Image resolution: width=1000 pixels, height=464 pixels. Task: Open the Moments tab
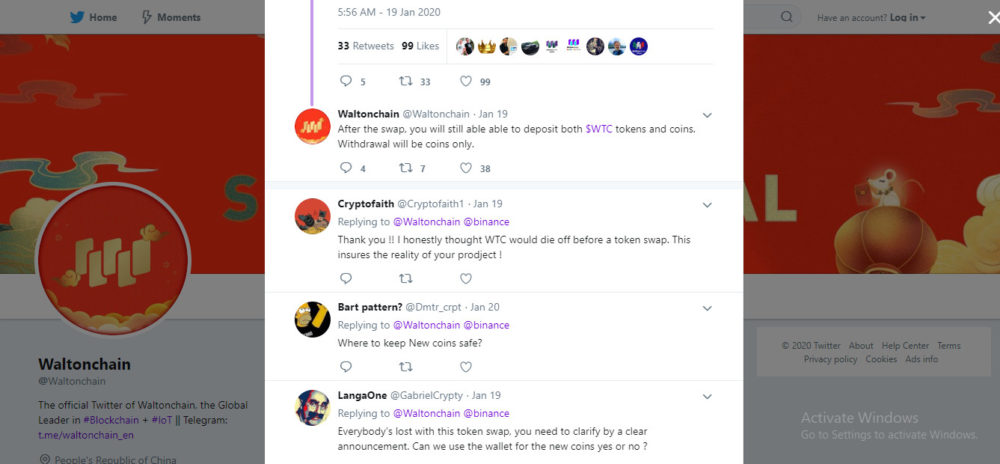(x=171, y=17)
